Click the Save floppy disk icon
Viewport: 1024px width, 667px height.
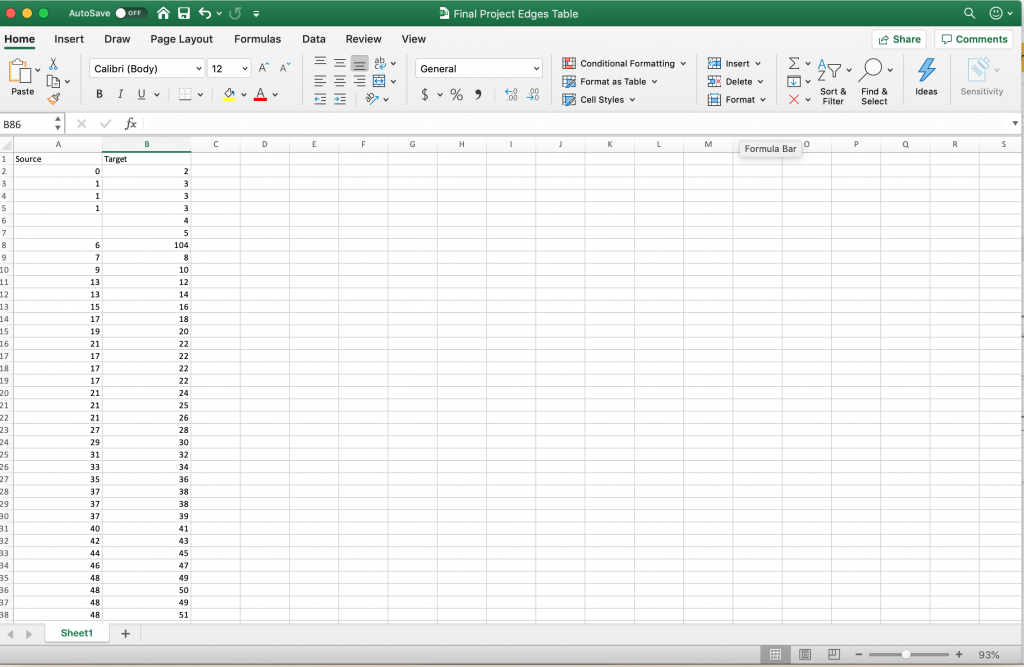click(x=183, y=13)
